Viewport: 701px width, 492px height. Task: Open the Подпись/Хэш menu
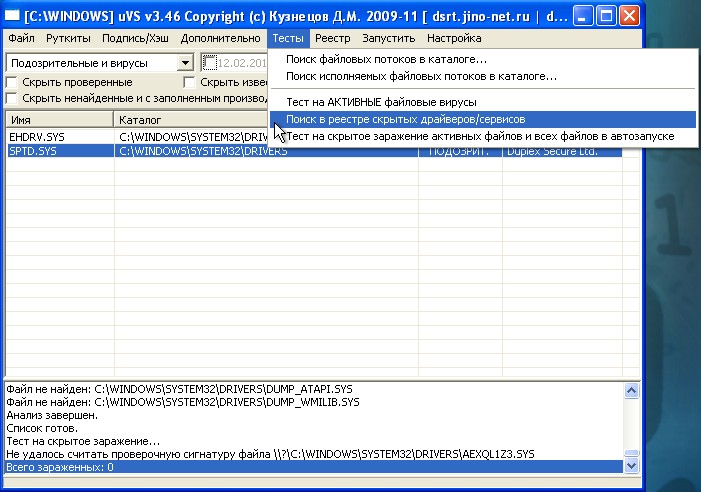coord(135,38)
